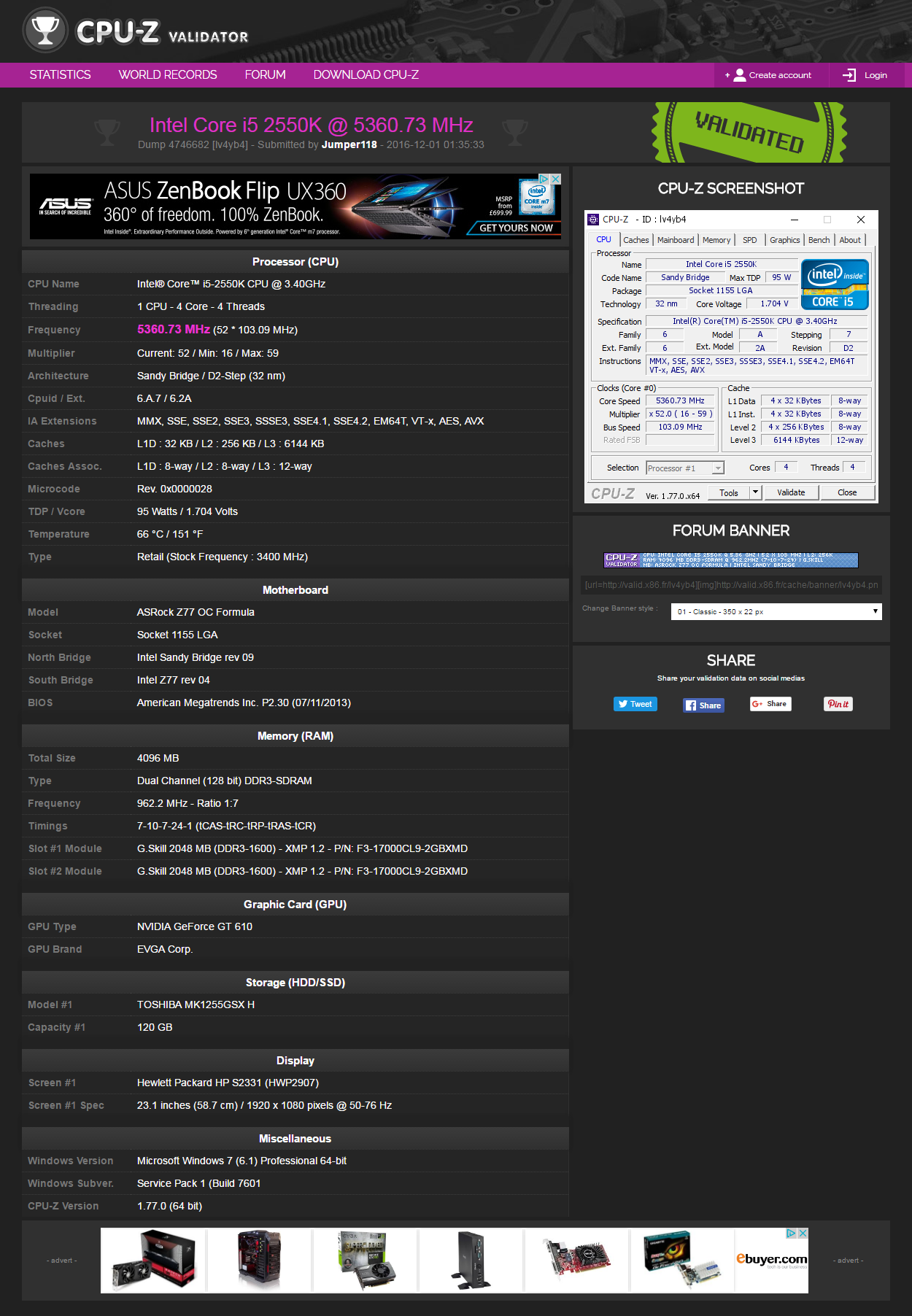The width and height of the screenshot is (912, 1316).
Task: Click the memory Timings value 7-10-7-24-1
Action: (226, 826)
